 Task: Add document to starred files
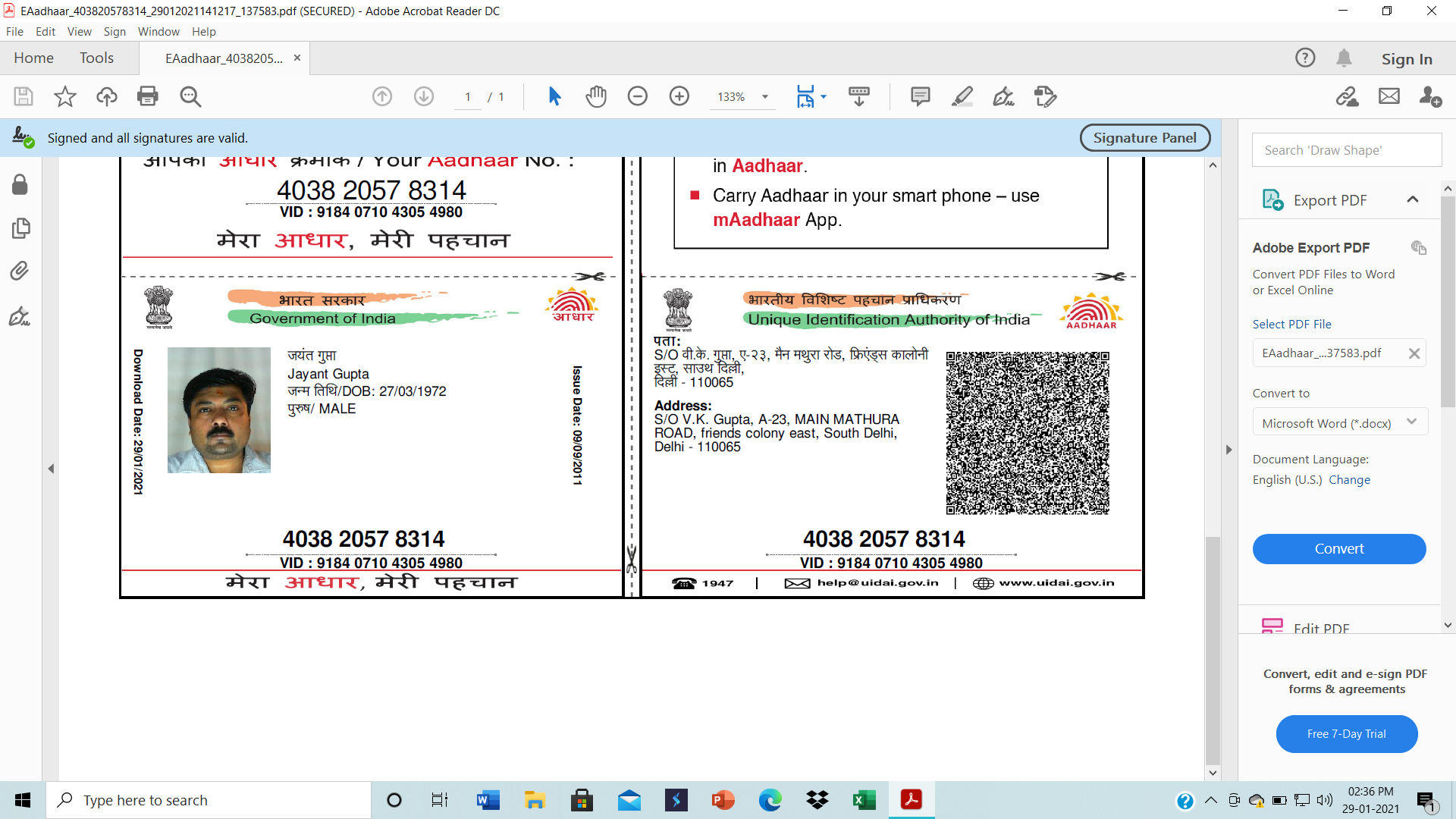click(x=65, y=96)
